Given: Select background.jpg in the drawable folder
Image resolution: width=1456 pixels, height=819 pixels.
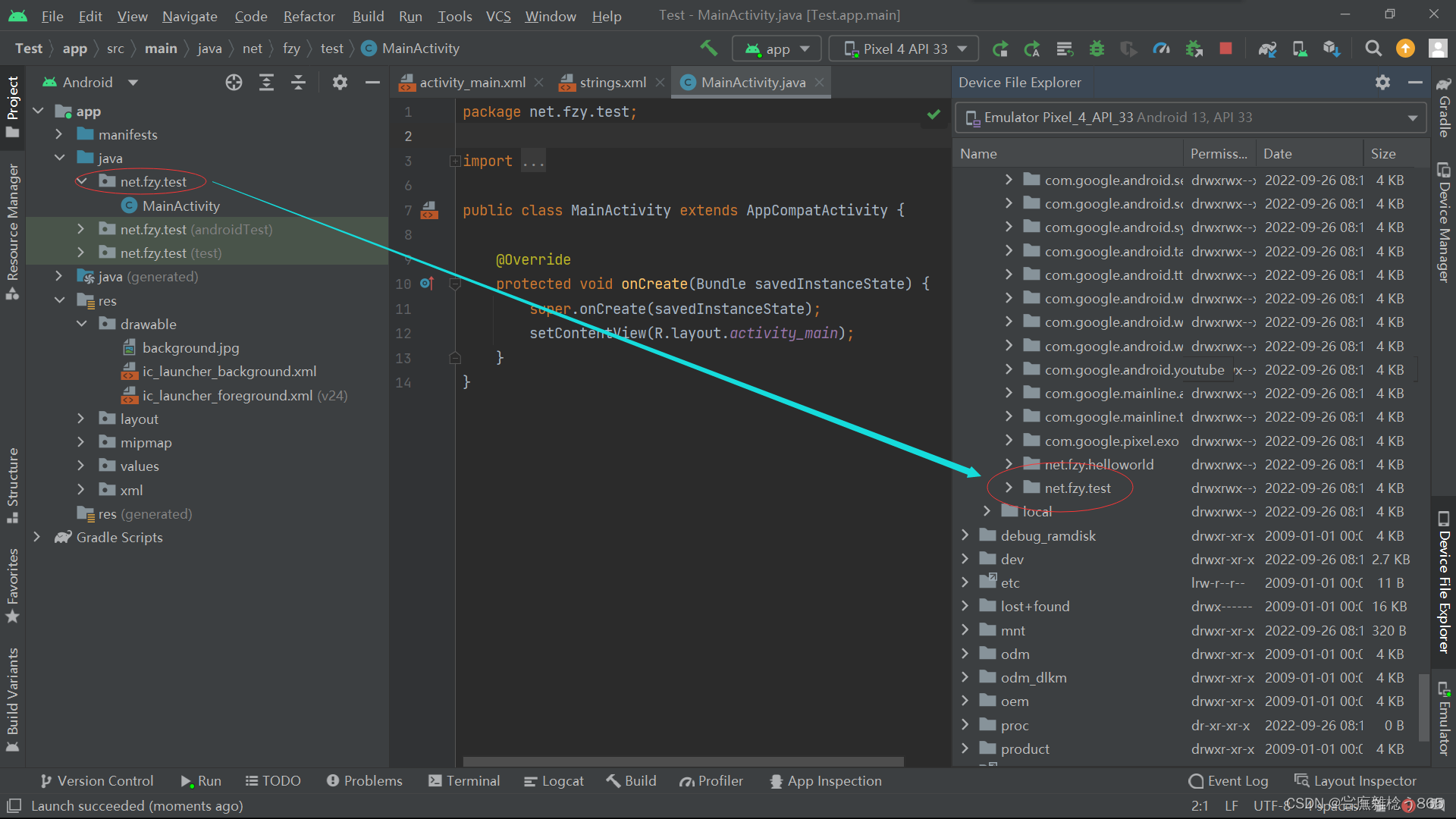Looking at the screenshot, I should 190,348.
